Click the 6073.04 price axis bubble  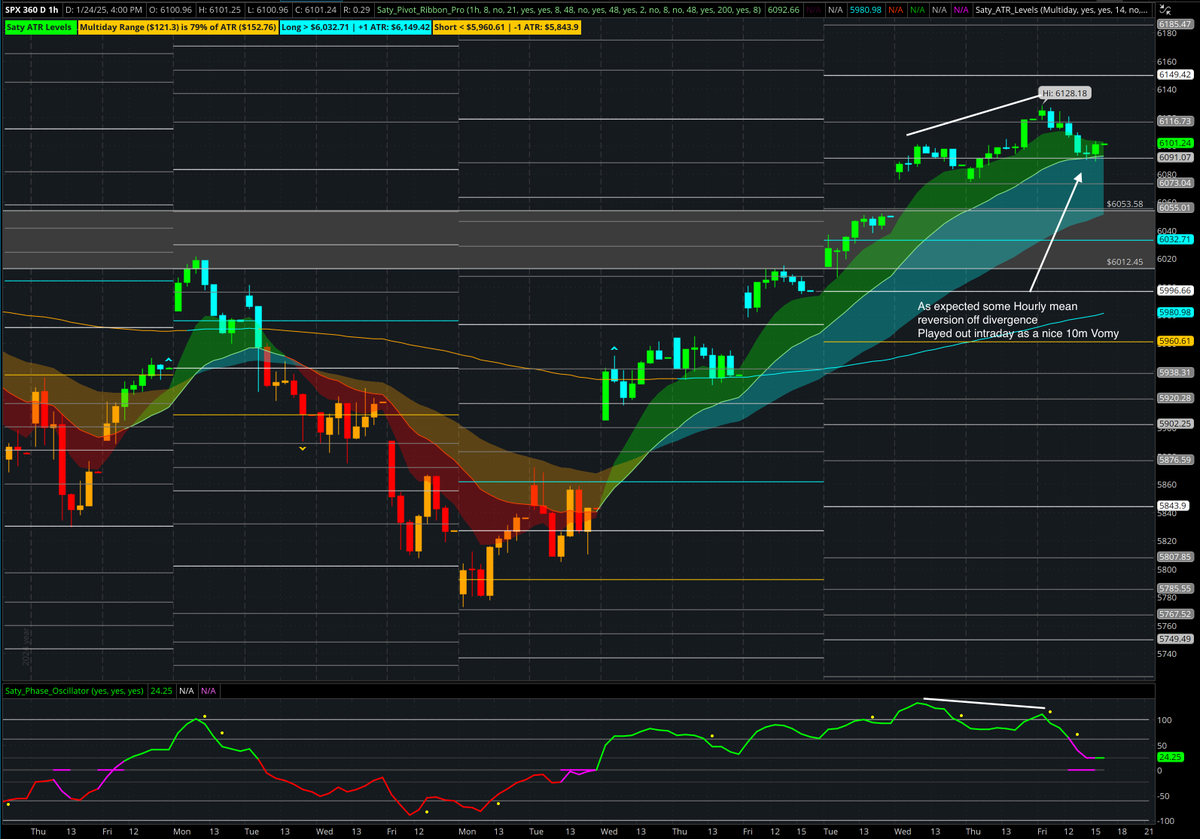point(1174,183)
